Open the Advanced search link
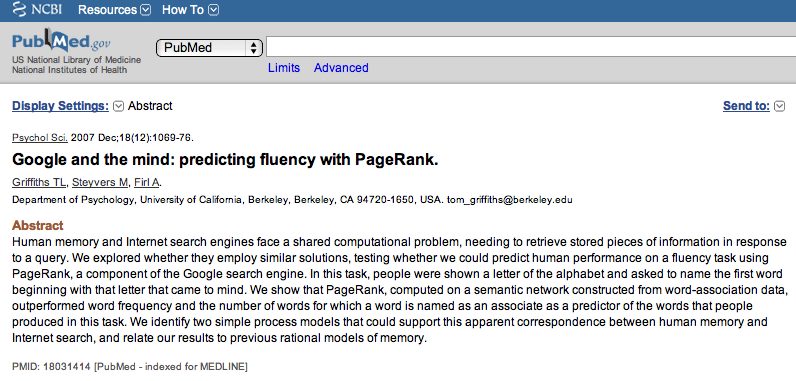Screen dimensions: 796x381 click(x=341, y=68)
